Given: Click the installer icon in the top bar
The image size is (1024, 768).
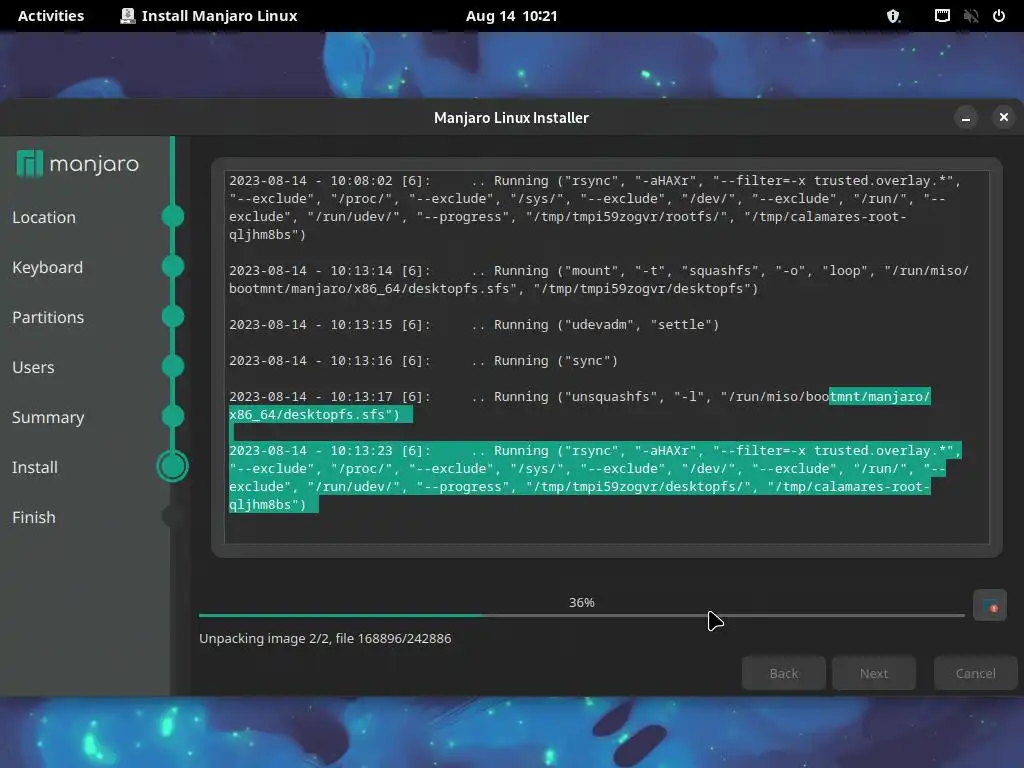Looking at the screenshot, I should 128,16.
